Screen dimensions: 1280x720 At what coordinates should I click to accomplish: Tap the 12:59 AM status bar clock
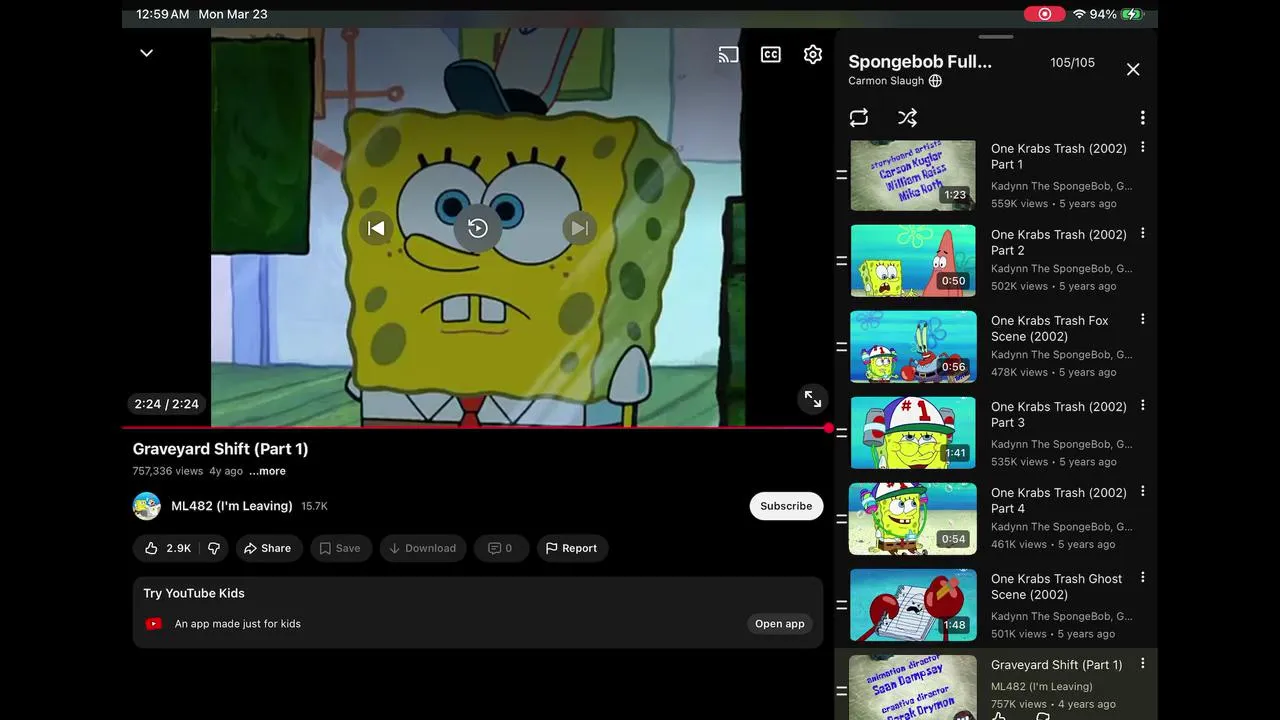pos(162,14)
